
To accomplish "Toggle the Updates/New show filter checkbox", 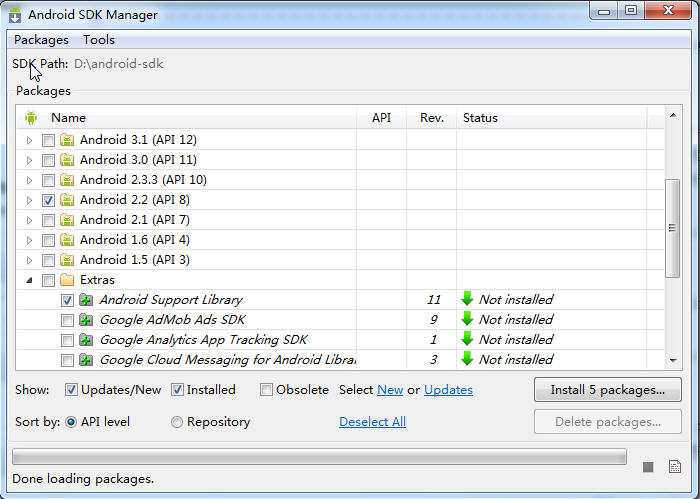I will tap(71, 390).
